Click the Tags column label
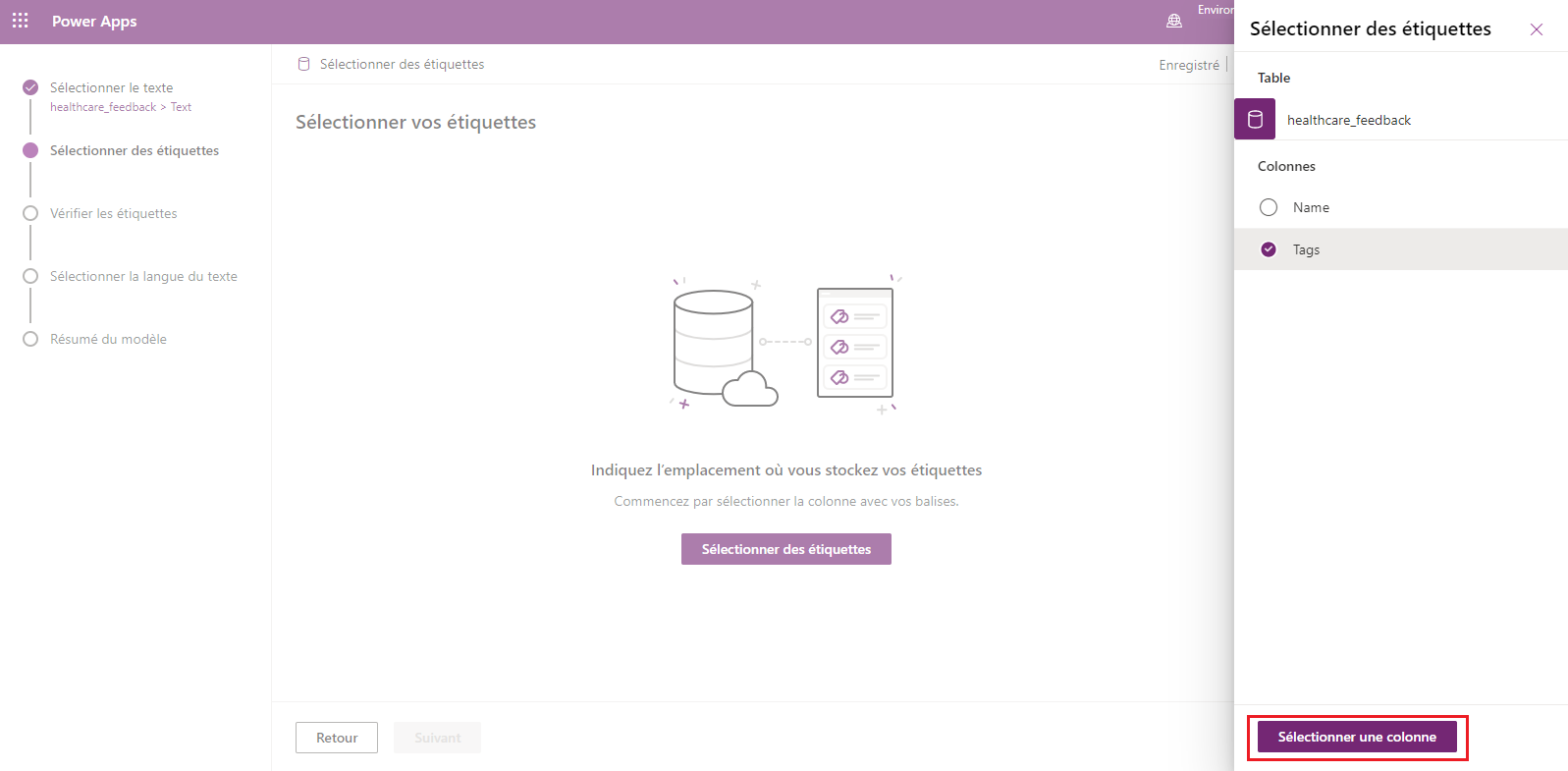The height and width of the screenshot is (771, 1568). 1306,249
